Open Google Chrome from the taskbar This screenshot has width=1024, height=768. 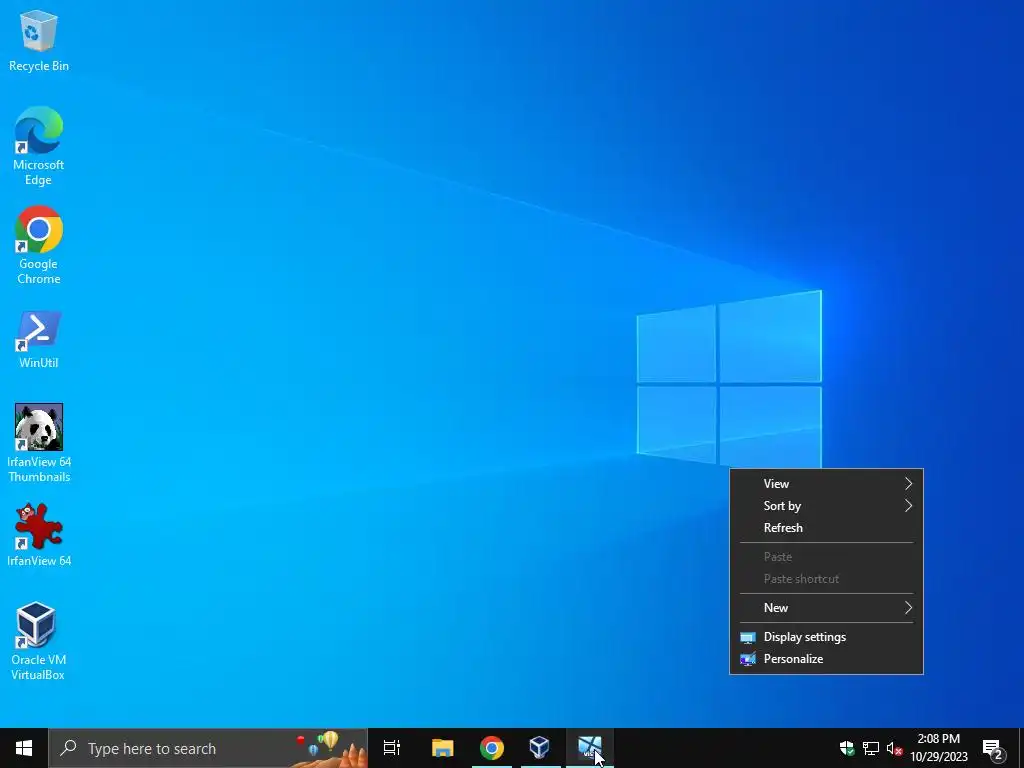pos(492,748)
